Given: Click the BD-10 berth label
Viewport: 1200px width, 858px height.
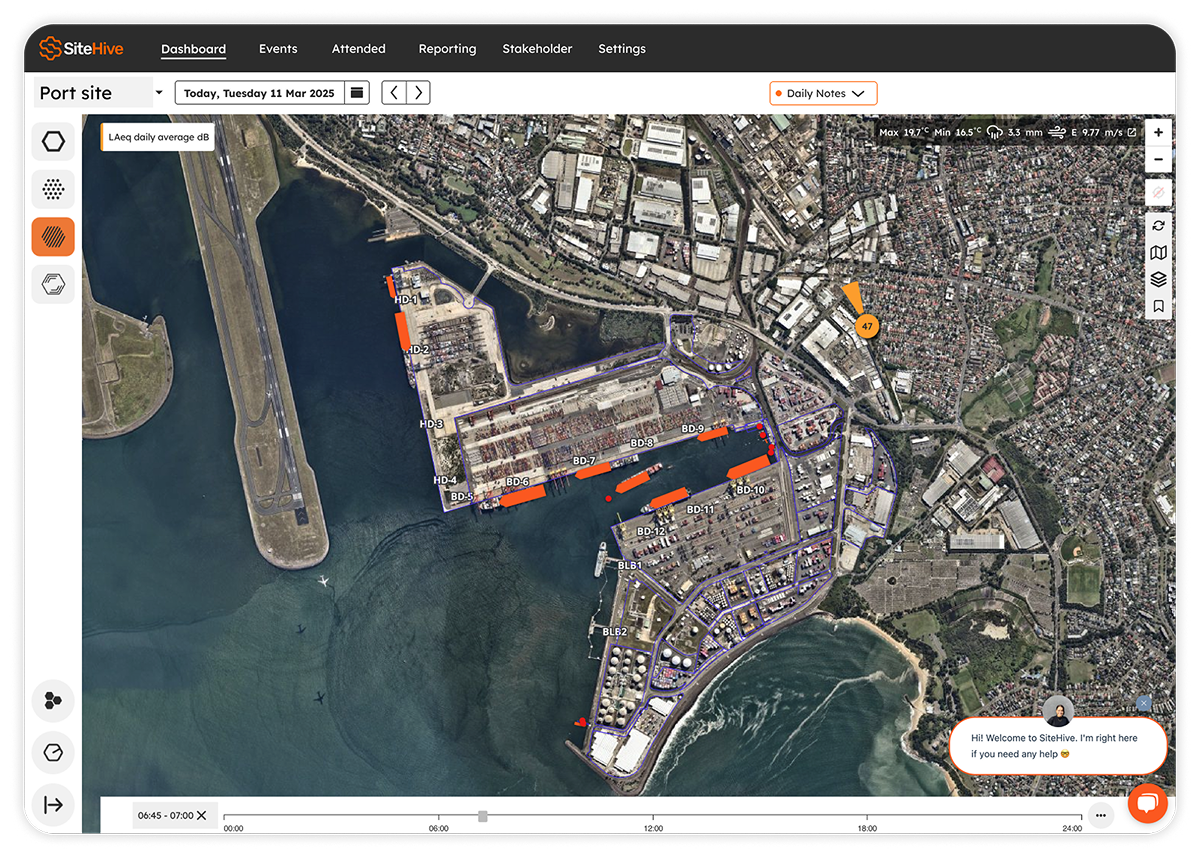Looking at the screenshot, I should [750, 490].
